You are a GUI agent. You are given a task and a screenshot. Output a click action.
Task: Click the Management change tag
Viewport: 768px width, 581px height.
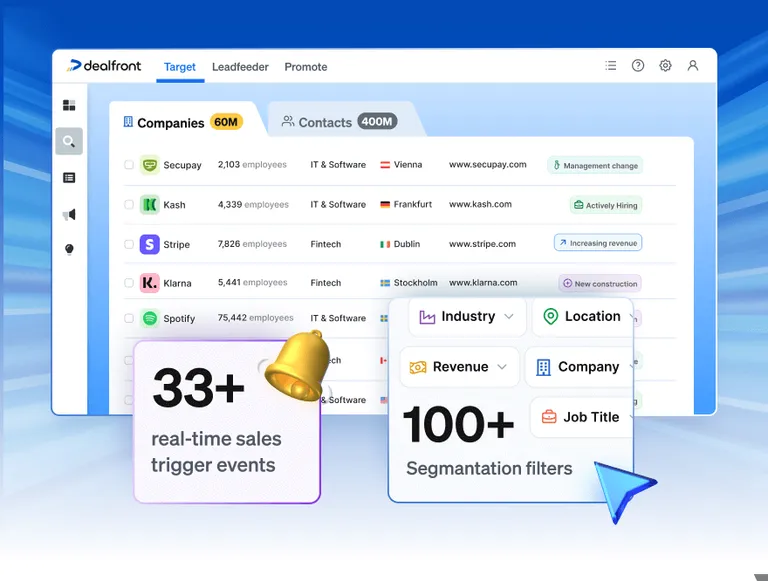tap(595, 166)
